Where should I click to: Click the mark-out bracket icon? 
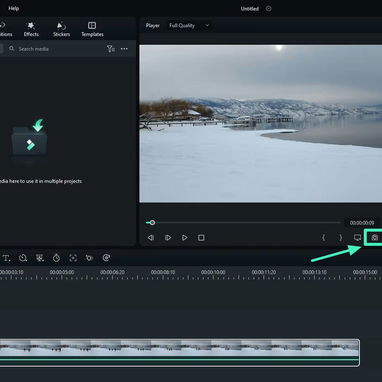(x=340, y=238)
